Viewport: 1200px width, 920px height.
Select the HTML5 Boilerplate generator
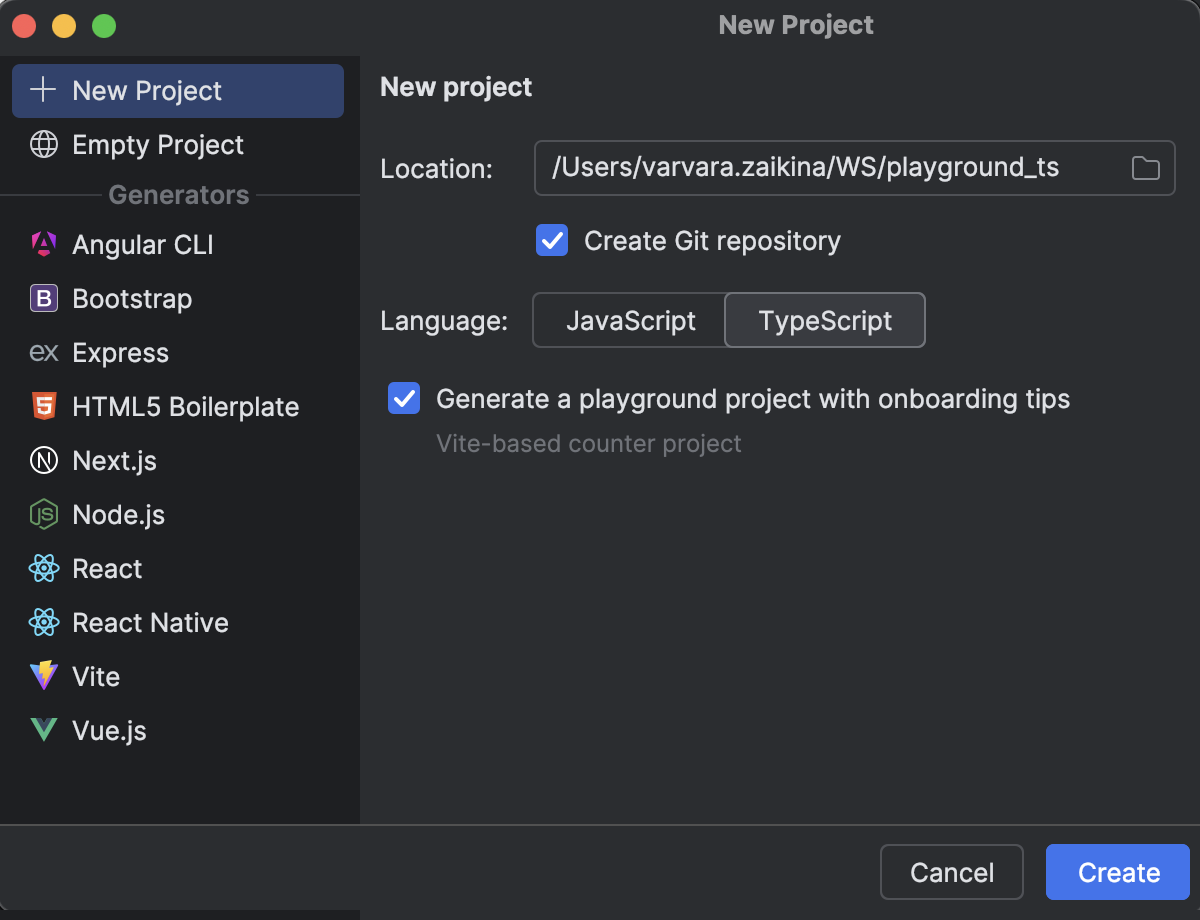(185, 406)
